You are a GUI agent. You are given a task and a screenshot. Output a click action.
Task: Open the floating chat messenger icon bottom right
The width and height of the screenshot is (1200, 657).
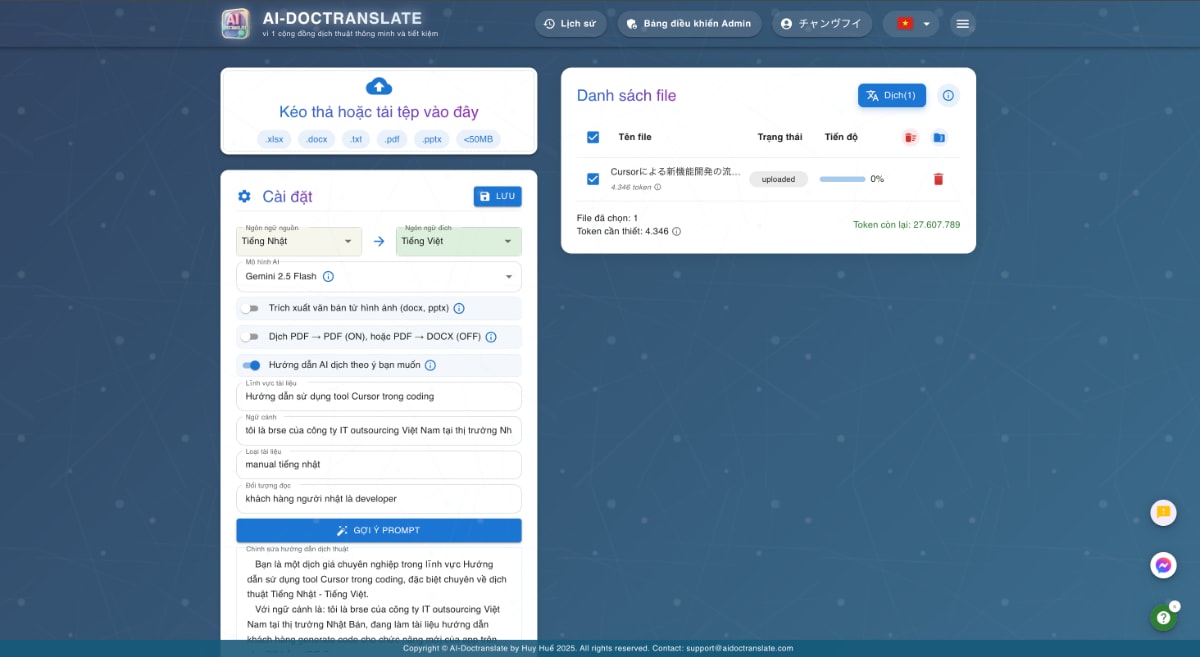point(1163,565)
